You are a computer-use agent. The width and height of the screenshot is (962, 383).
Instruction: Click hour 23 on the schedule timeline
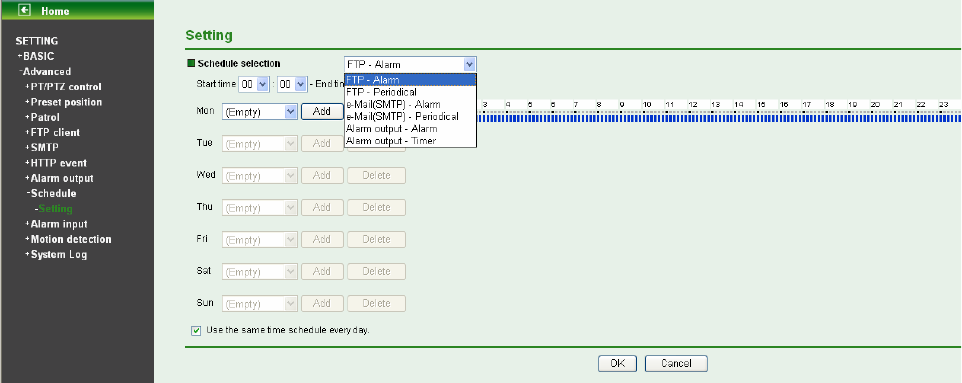pos(944,105)
